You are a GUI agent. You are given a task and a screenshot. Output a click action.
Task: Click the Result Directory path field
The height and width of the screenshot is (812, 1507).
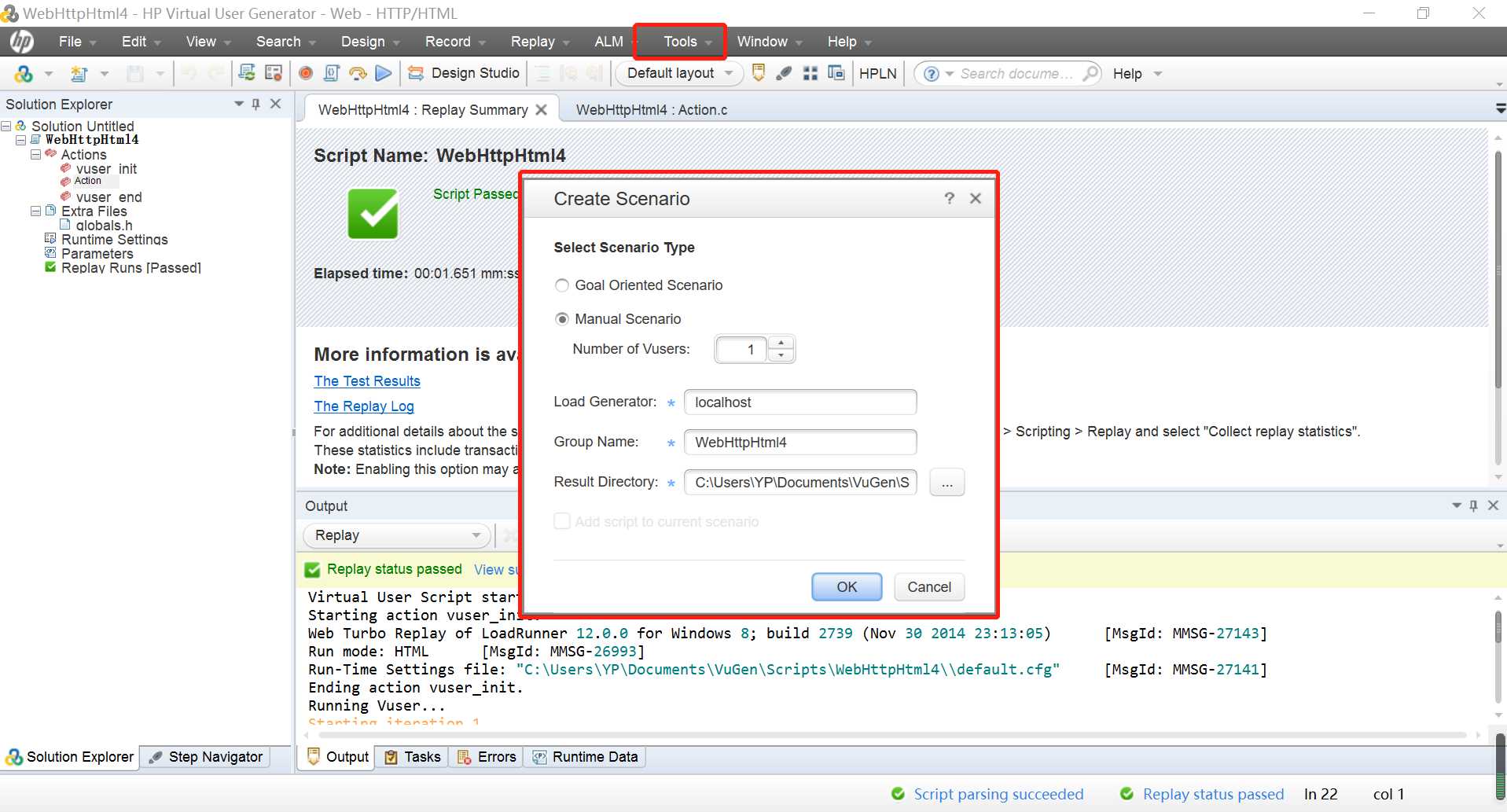tap(800, 483)
